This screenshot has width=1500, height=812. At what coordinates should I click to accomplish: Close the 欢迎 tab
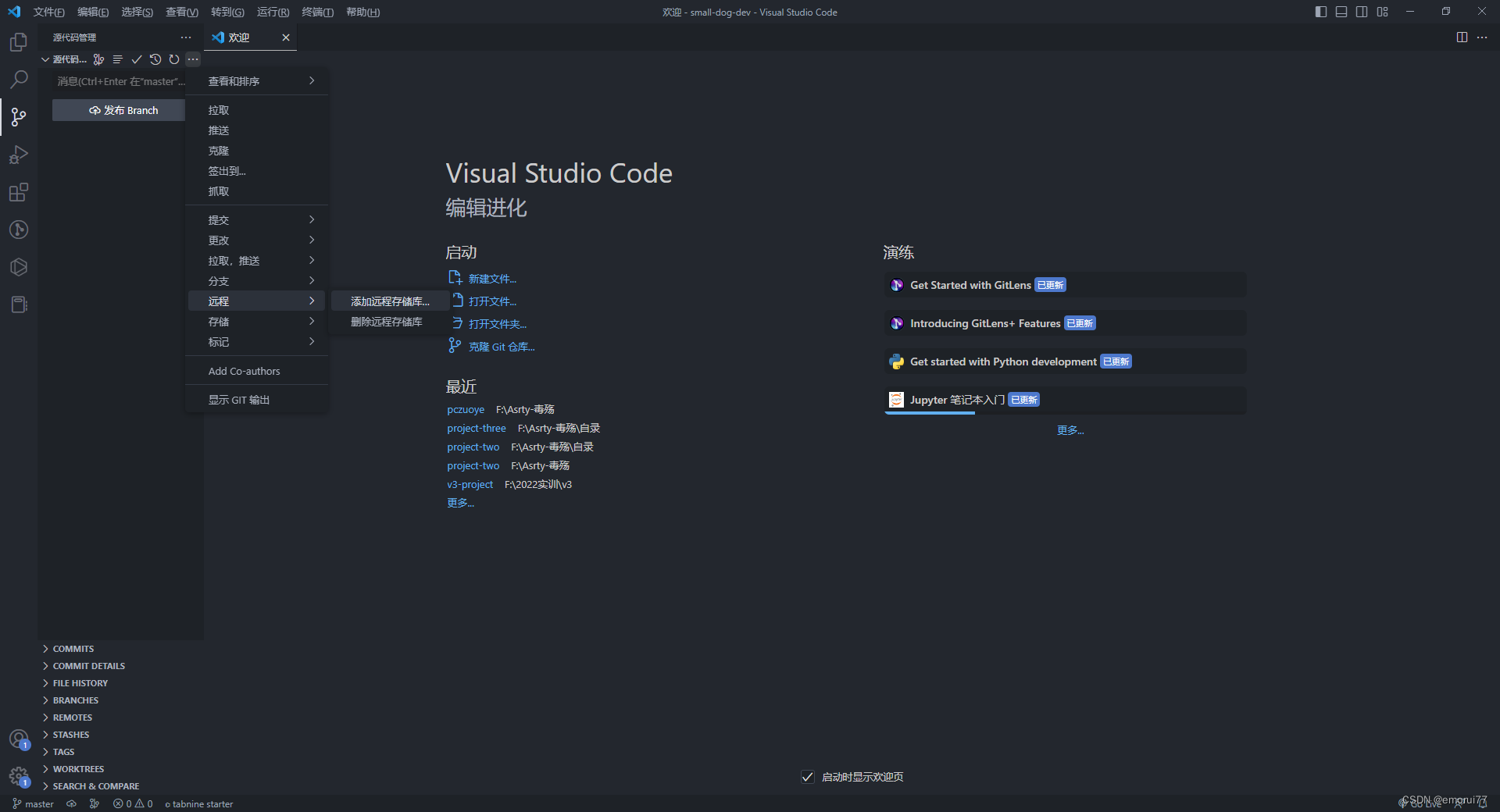point(286,37)
